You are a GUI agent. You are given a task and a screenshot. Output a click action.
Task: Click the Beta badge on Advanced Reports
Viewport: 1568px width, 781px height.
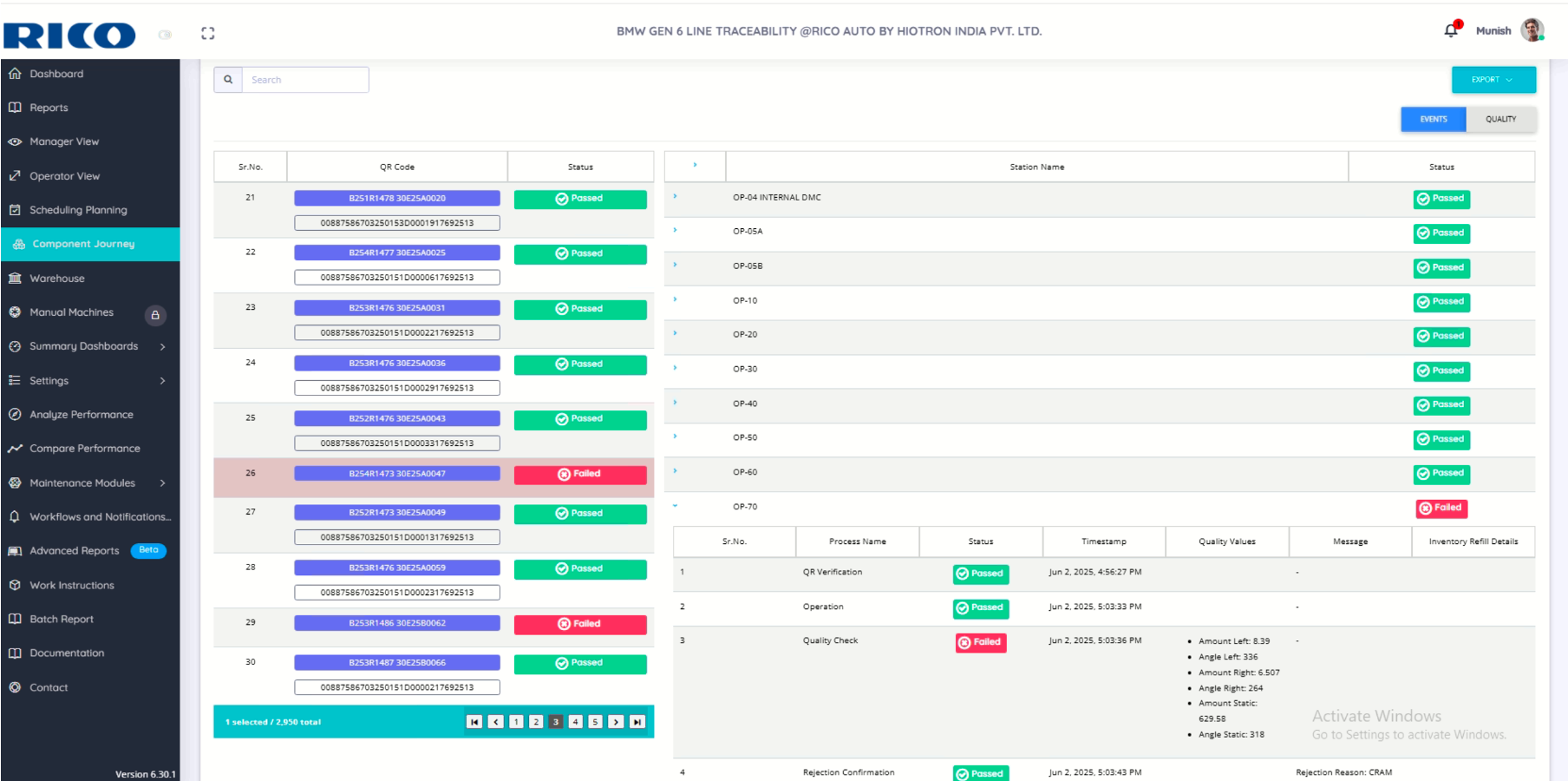click(x=148, y=550)
